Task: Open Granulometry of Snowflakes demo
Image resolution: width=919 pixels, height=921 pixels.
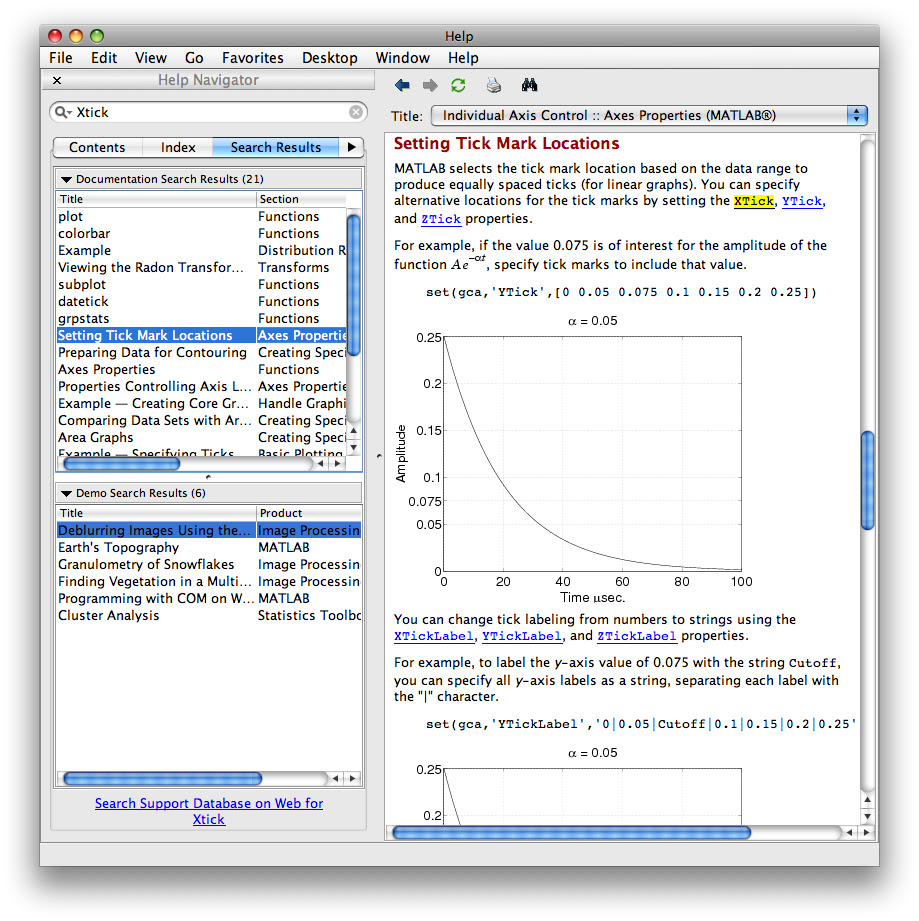Action: coord(208,564)
